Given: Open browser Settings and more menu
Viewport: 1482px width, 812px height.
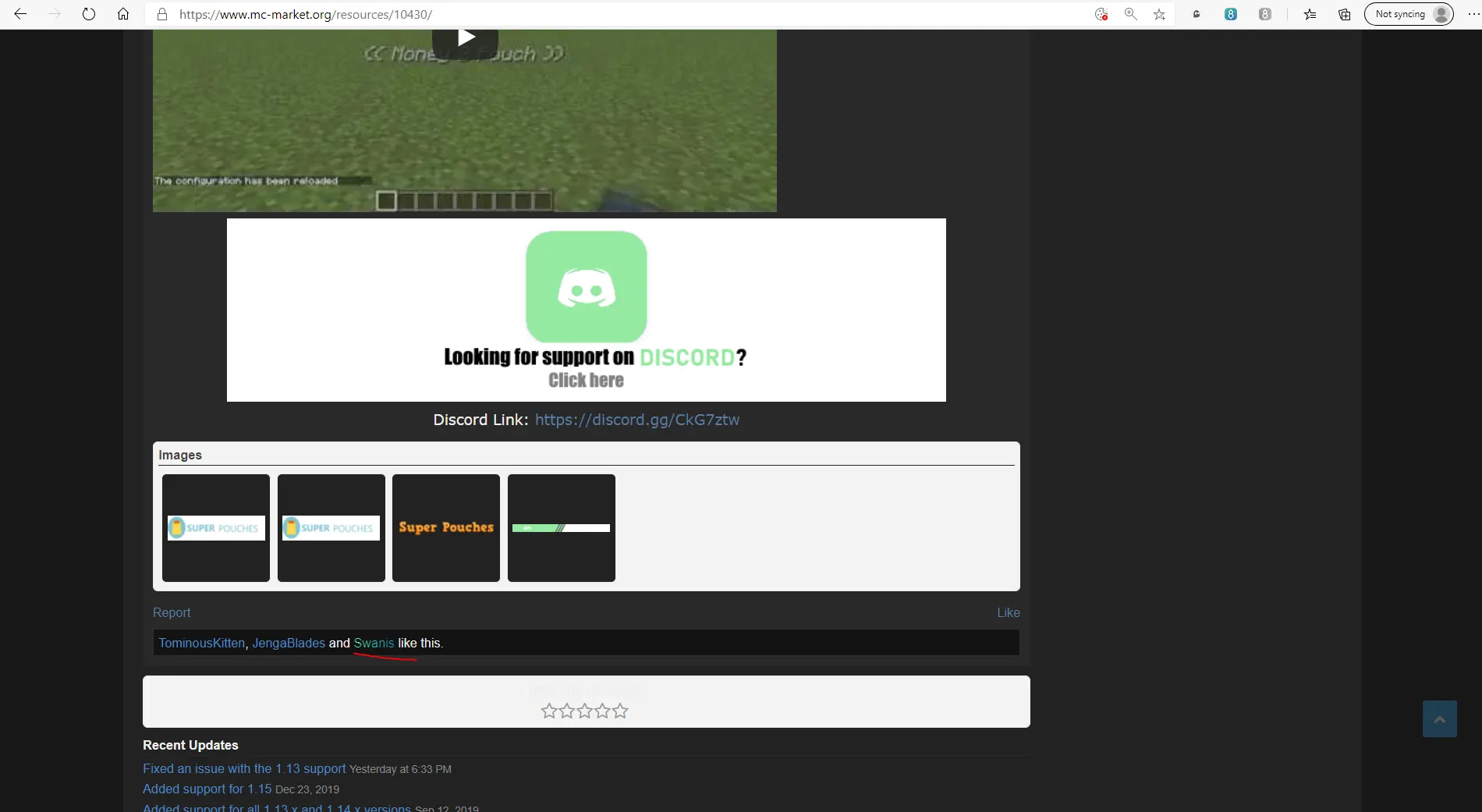Looking at the screenshot, I should pyautogui.click(x=1473, y=14).
